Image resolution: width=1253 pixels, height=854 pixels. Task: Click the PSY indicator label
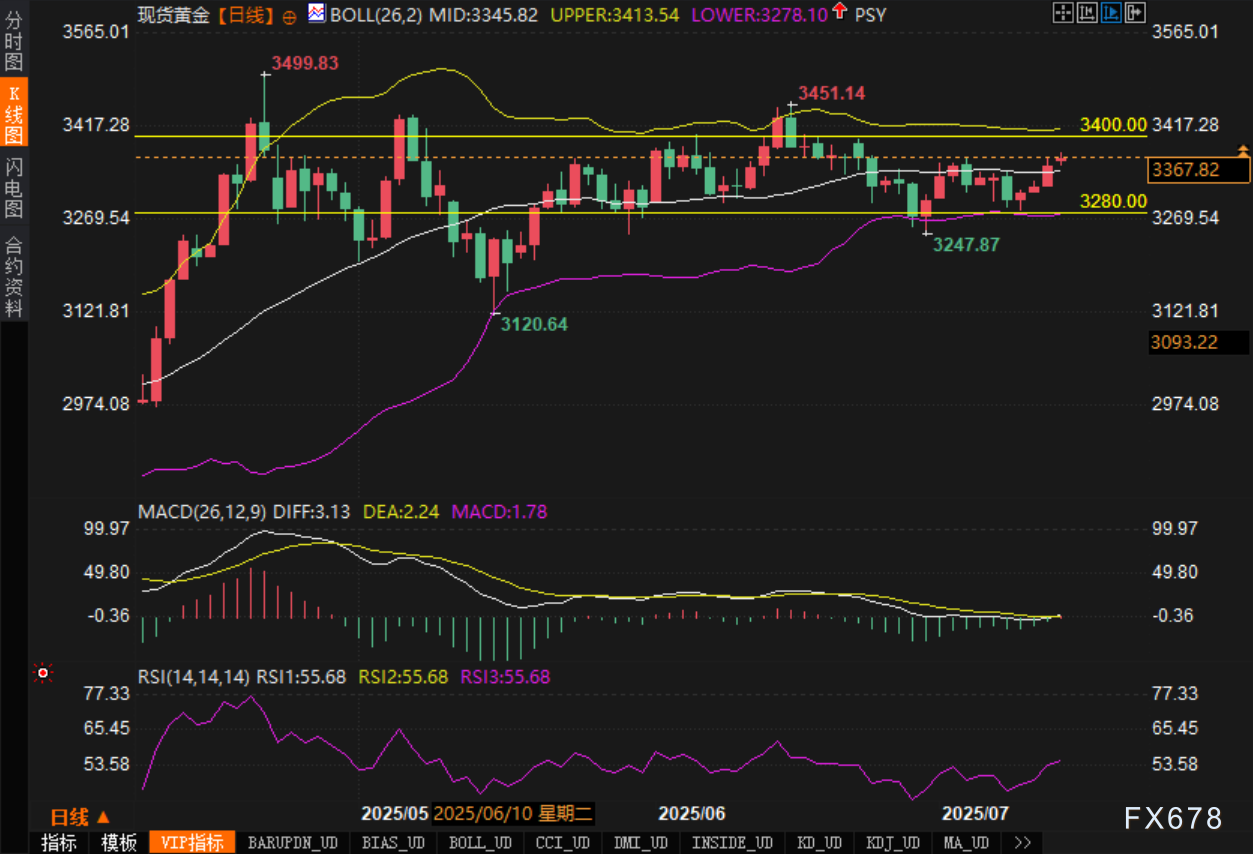(x=870, y=14)
